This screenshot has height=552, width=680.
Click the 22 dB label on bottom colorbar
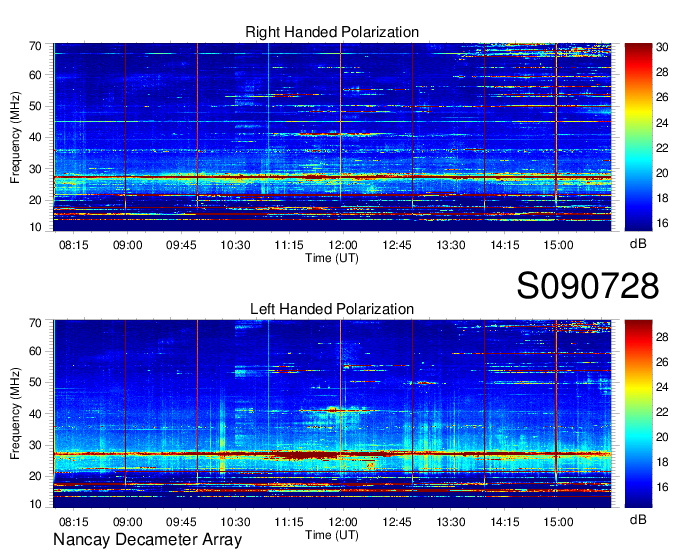point(662,412)
